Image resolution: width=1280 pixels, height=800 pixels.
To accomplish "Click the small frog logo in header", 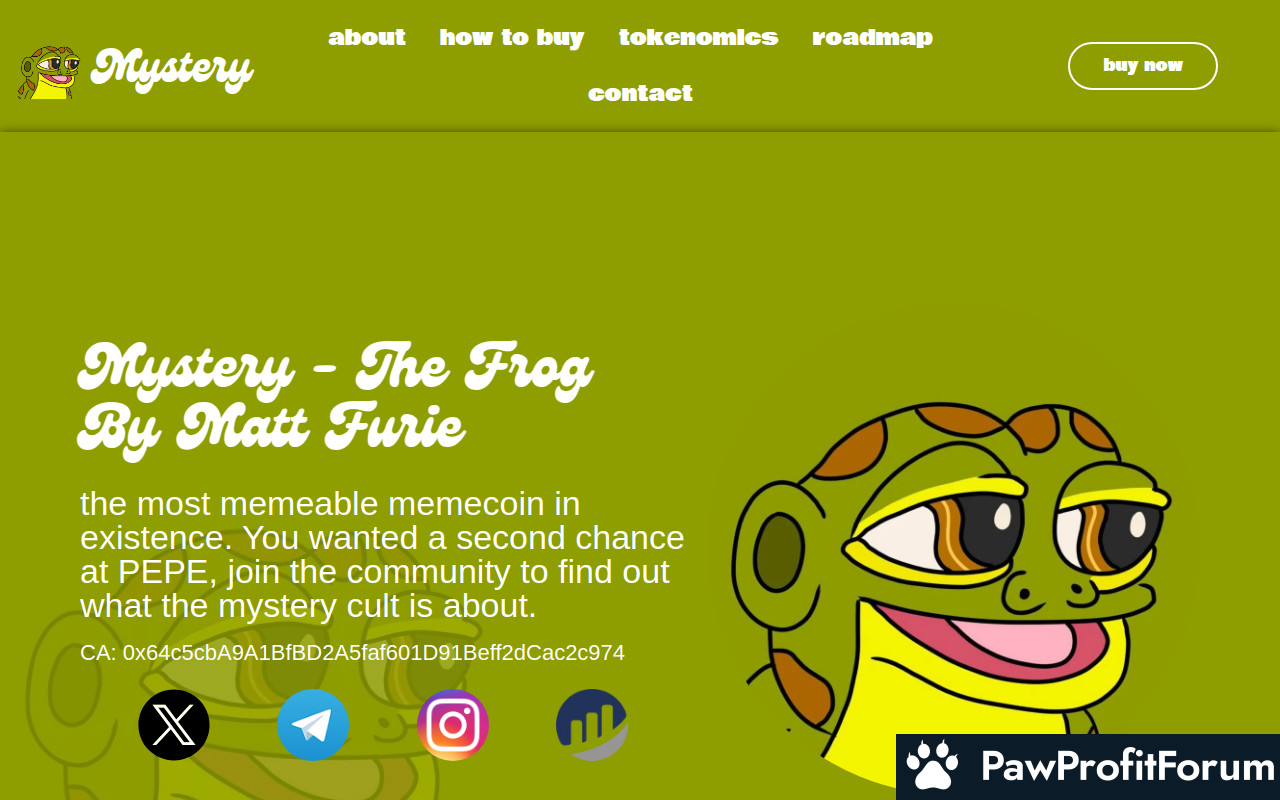I will 49,72.
